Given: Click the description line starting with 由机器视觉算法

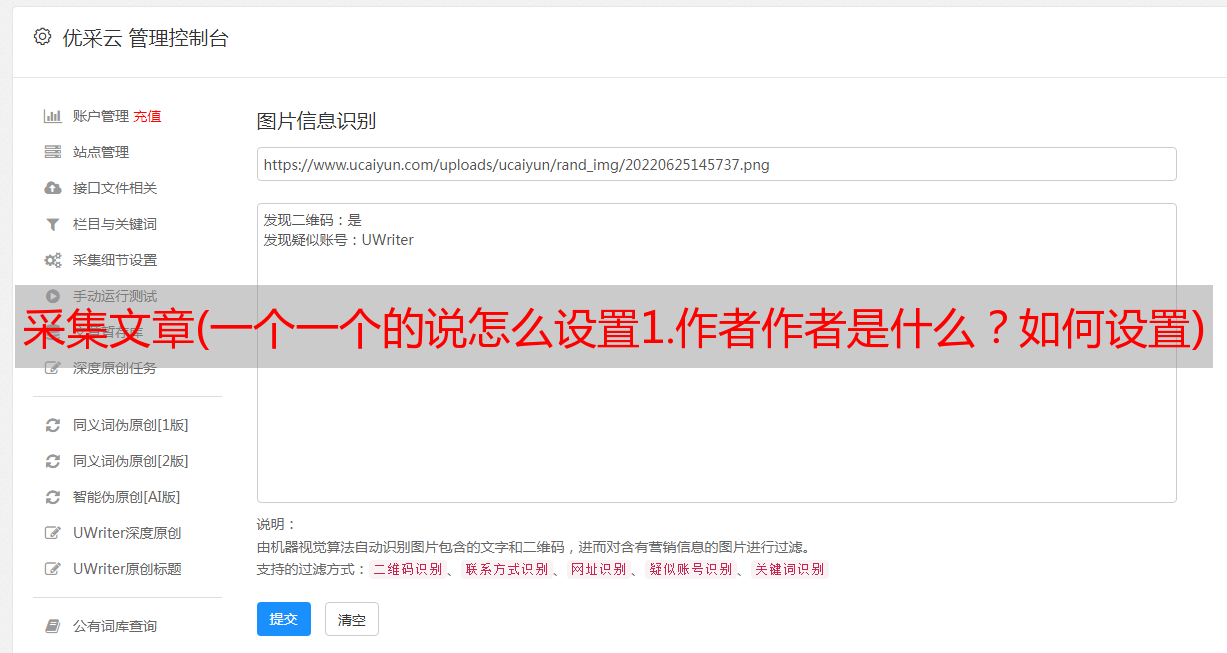Looking at the screenshot, I should [x=533, y=547].
